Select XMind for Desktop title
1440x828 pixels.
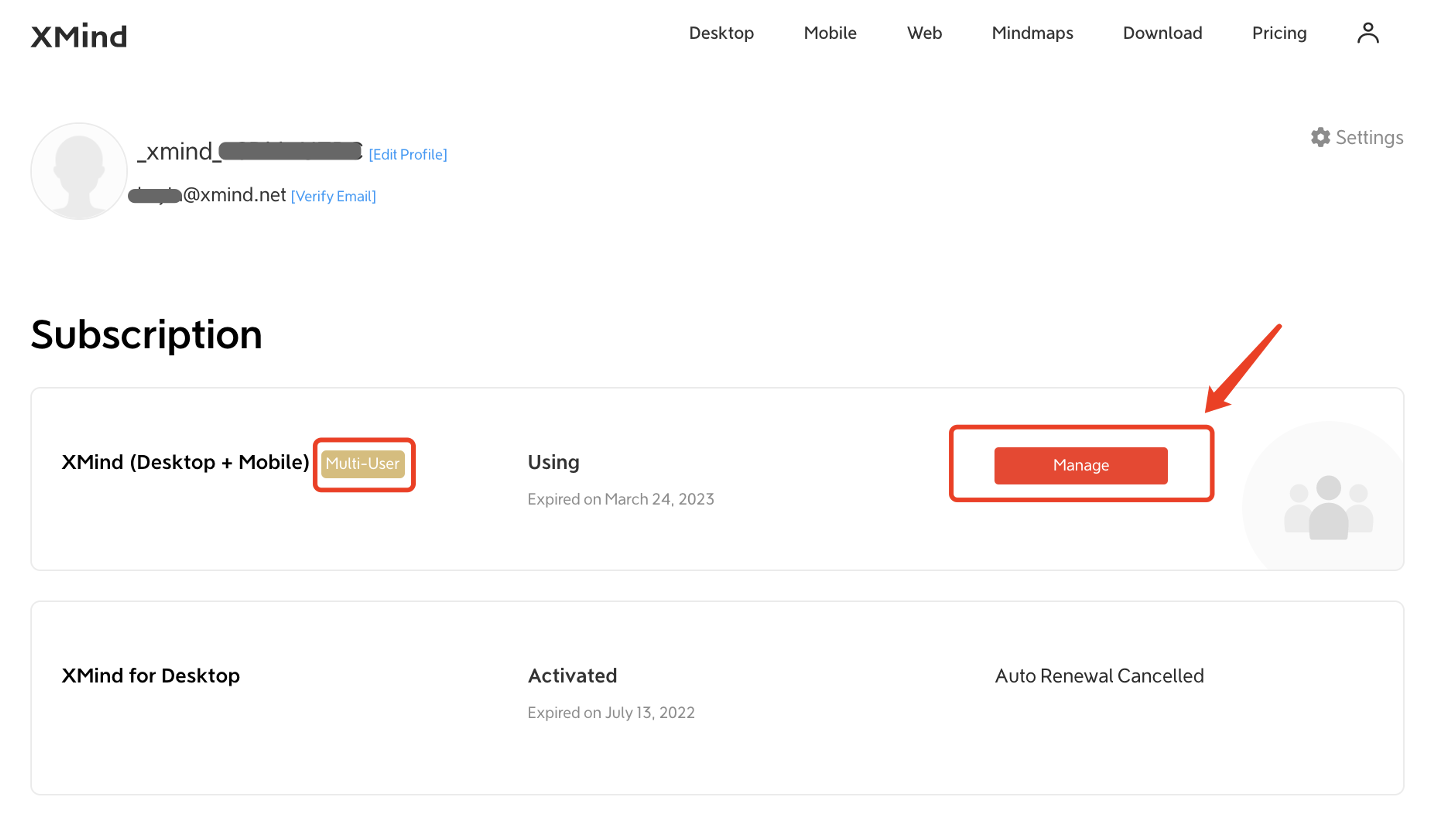click(x=151, y=676)
